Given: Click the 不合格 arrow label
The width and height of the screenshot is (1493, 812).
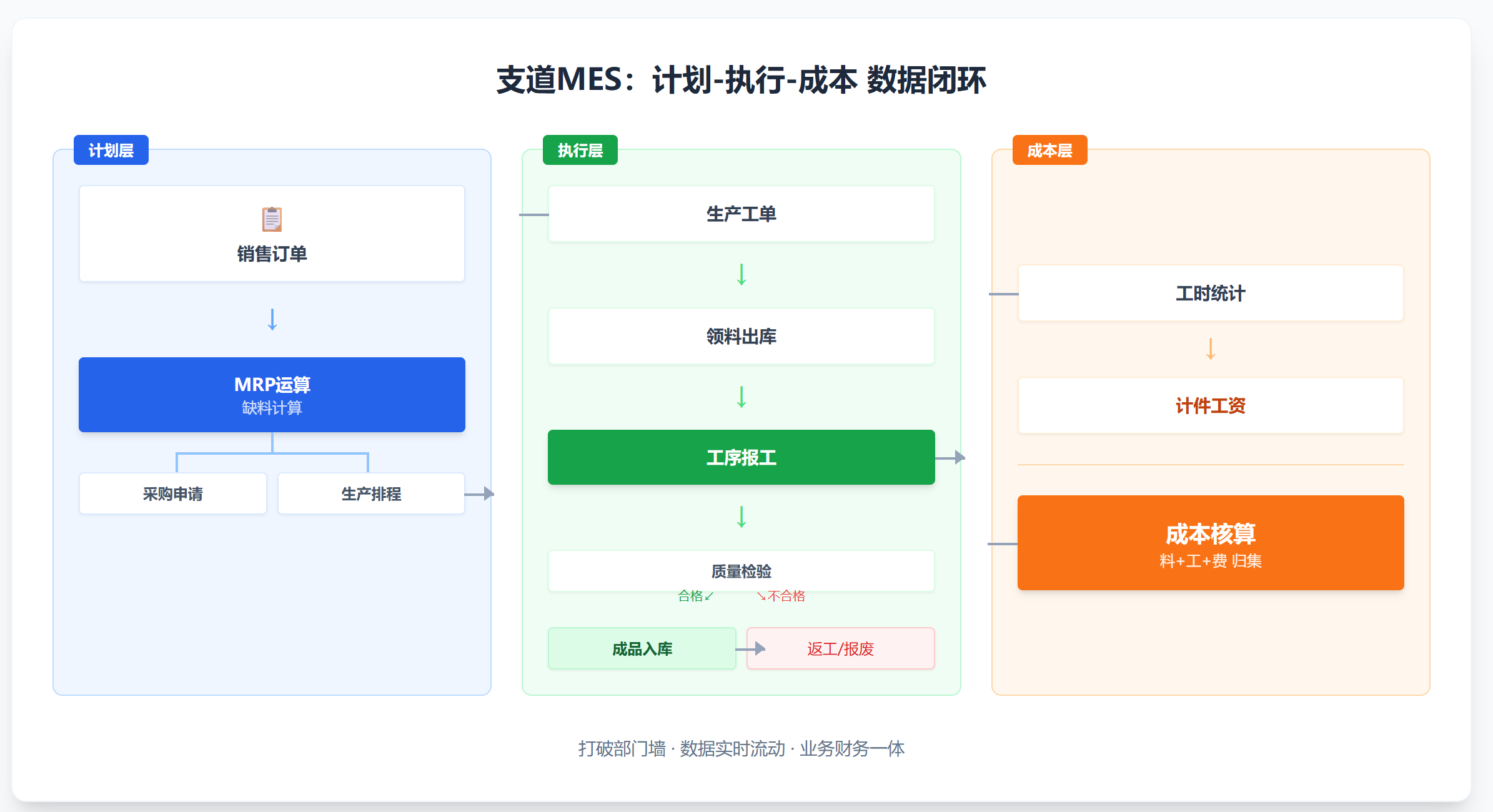Looking at the screenshot, I should [781, 595].
